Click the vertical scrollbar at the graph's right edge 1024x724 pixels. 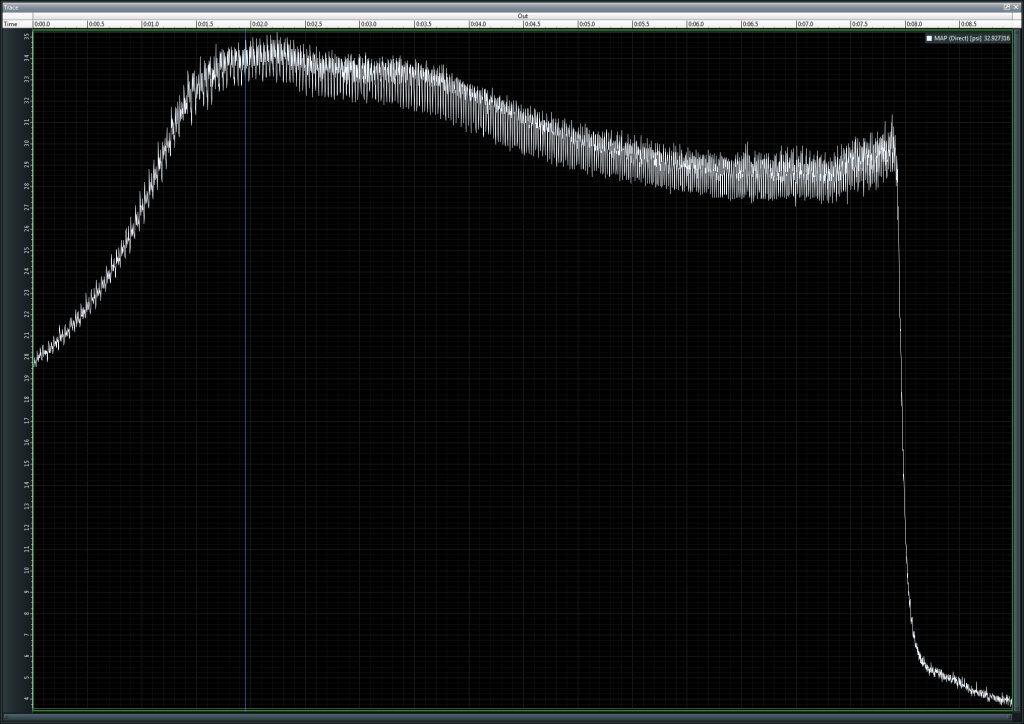[1017, 370]
